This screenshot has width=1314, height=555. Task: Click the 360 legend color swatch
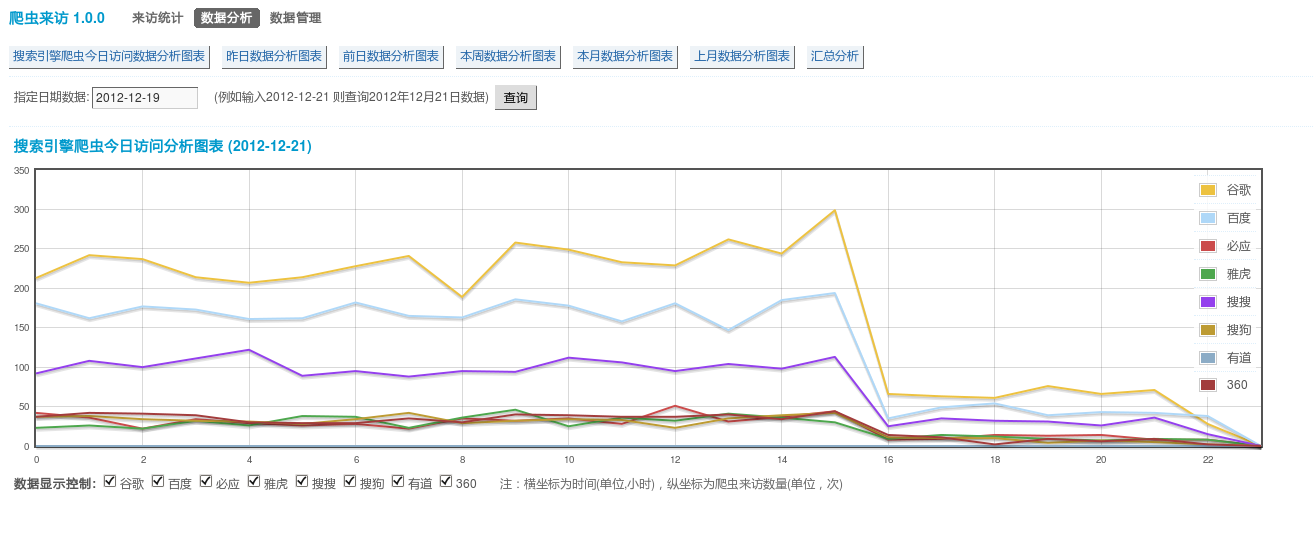point(1207,385)
